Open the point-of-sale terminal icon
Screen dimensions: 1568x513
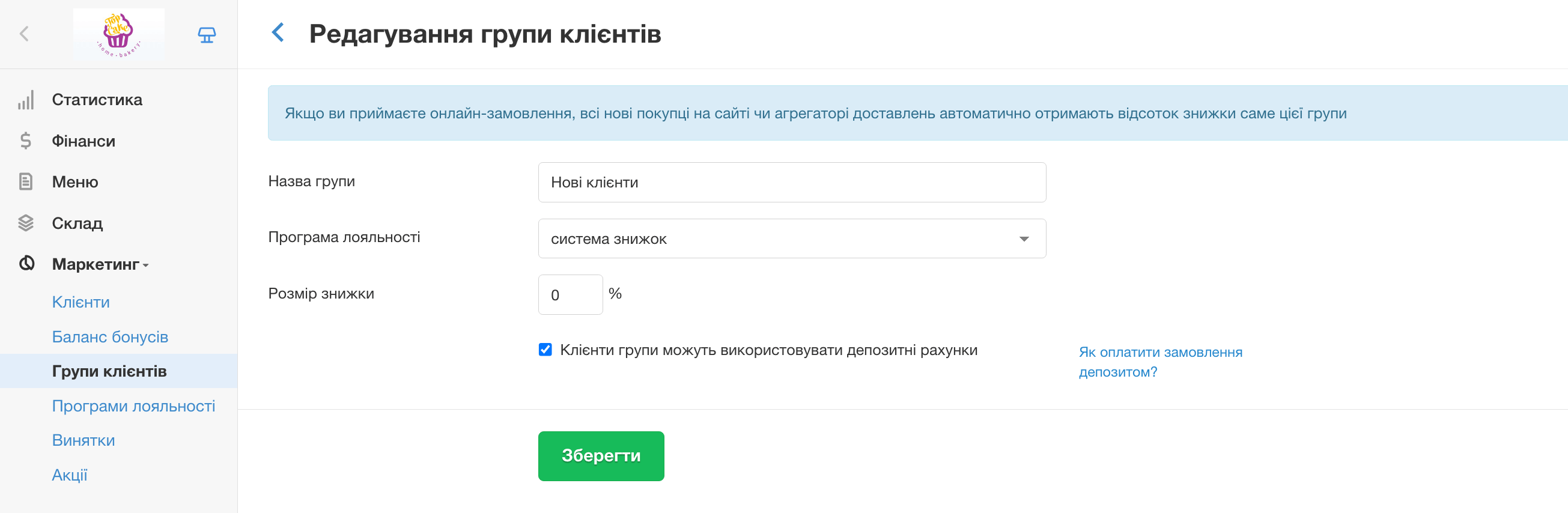click(x=206, y=35)
